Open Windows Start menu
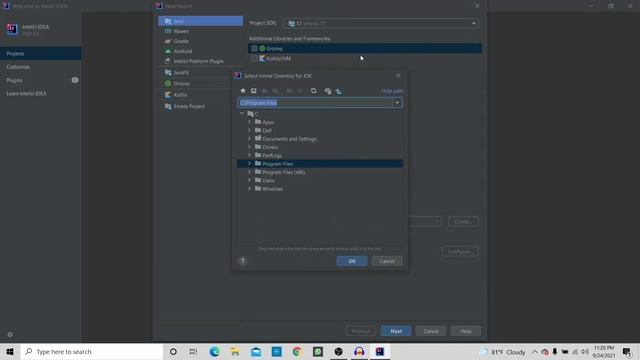Screen dimensions: 640x360 coord(10,351)
